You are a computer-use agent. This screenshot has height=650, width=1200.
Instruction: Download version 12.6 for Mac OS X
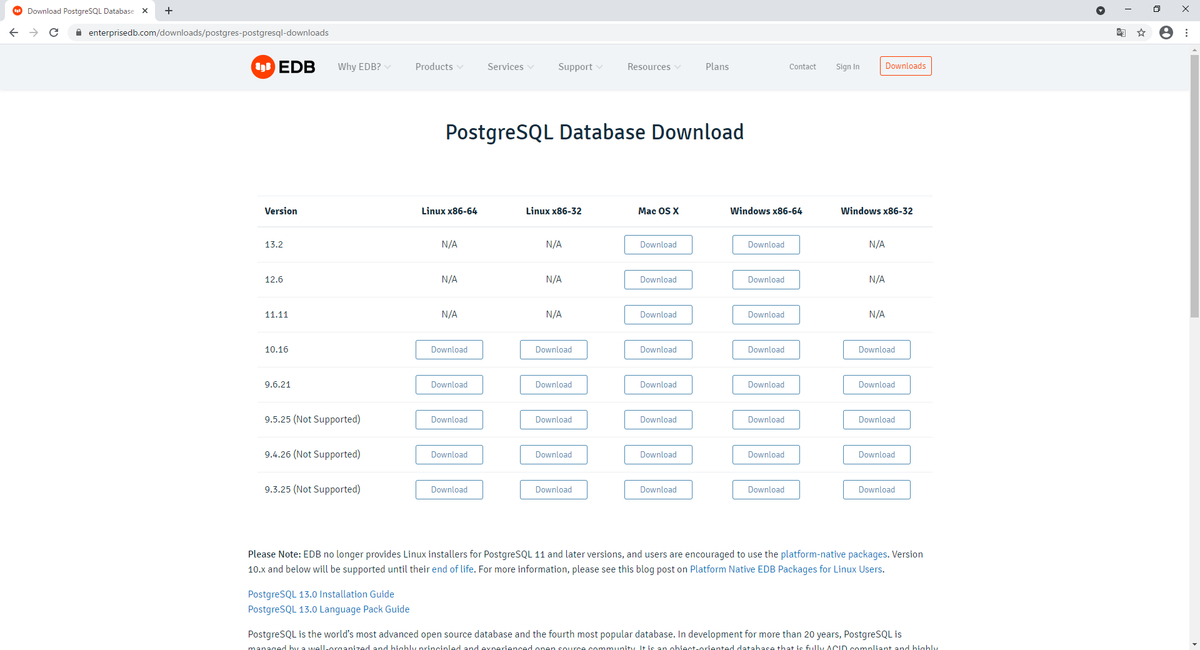658,280
